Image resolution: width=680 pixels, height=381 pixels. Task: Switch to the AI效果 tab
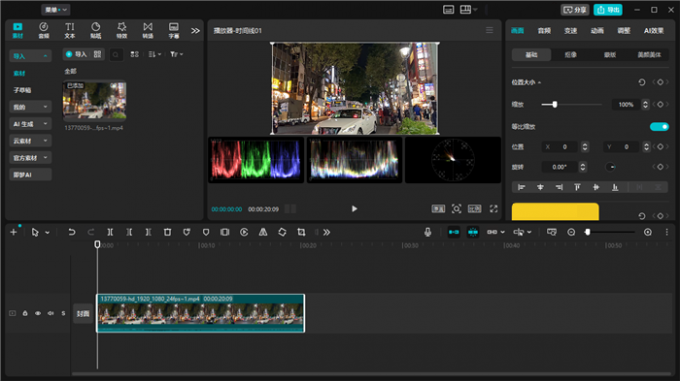(x=654, y=30)
